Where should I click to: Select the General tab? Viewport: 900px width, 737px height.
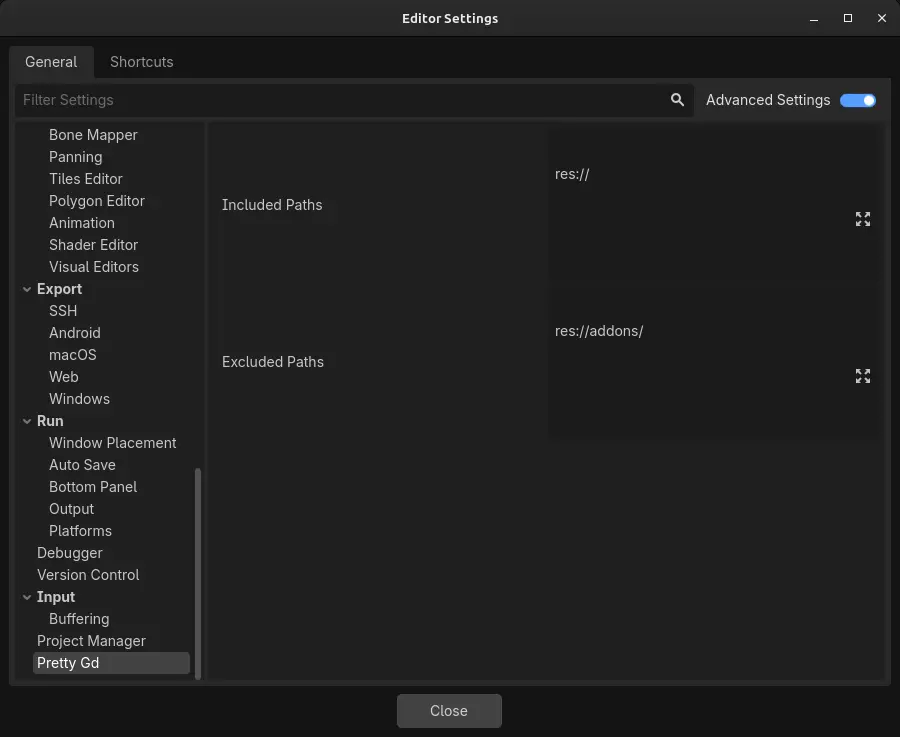pyautogui.click(x=51, y=62)
